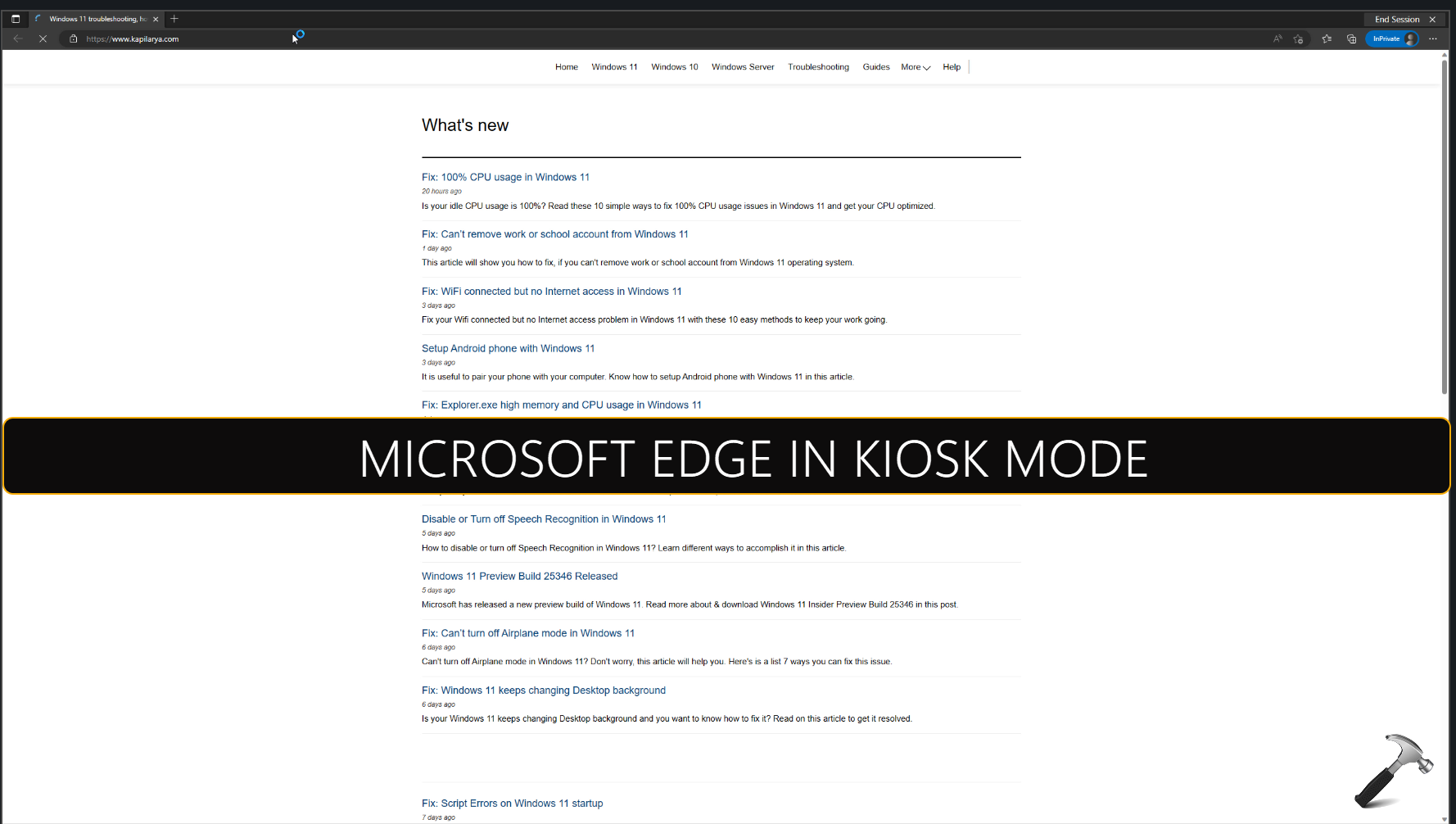Screen dimensions: 1456x824
Task: Click the favorite star icon in address bar
Action: click(1298, 38)
